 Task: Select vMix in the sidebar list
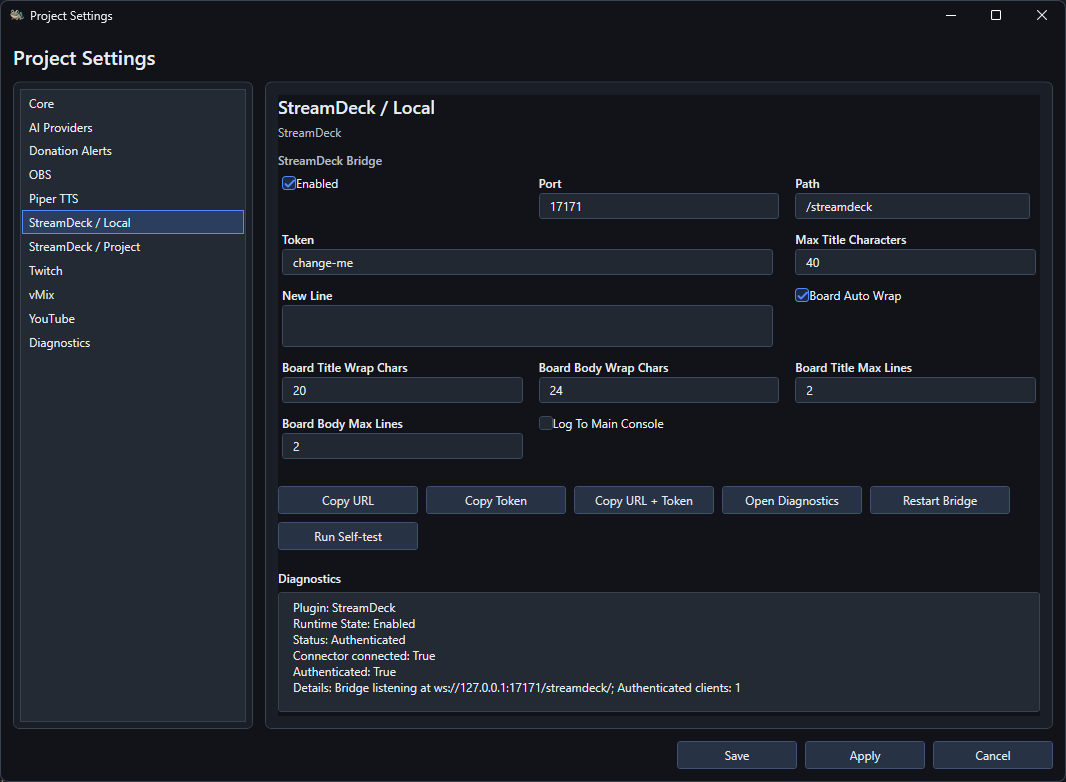coord(133,294)
